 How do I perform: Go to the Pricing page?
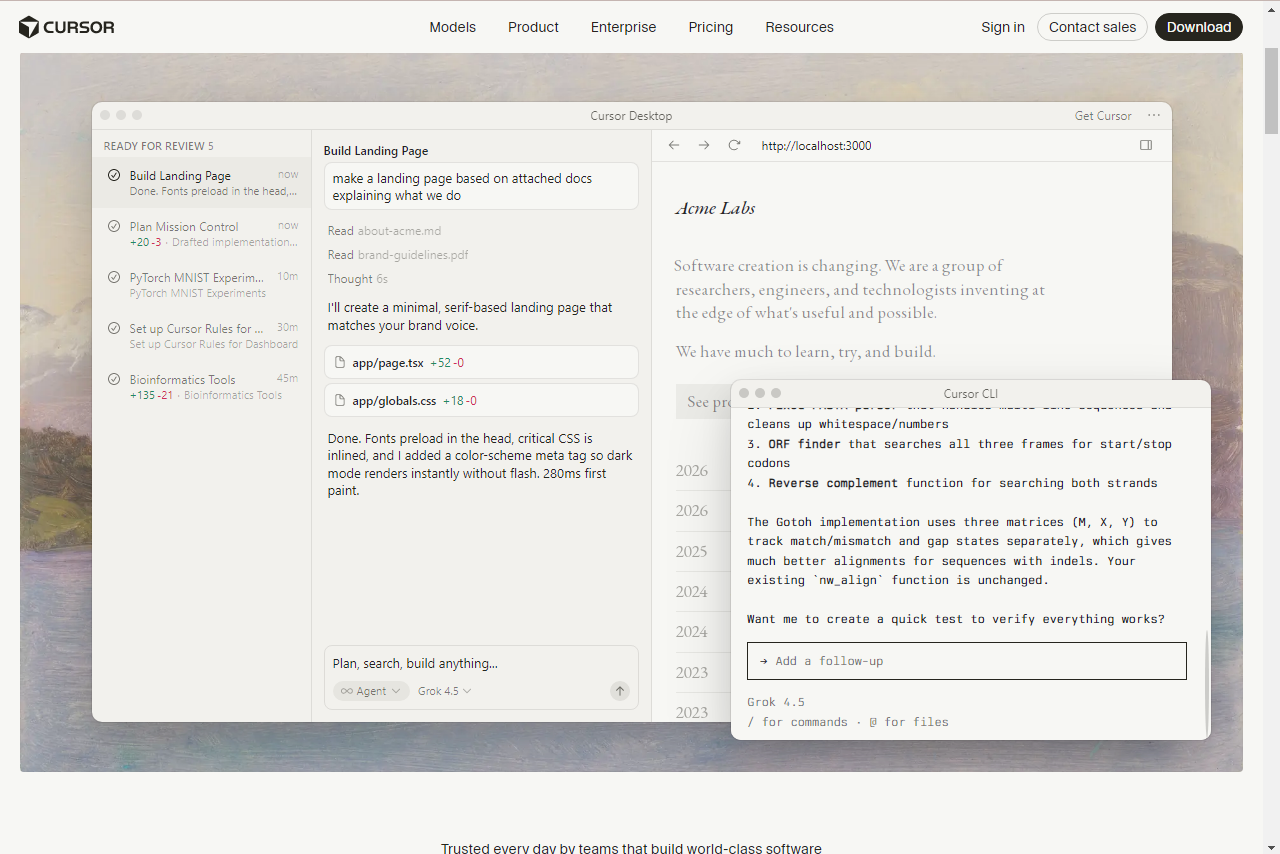click(x=711, y=27)
